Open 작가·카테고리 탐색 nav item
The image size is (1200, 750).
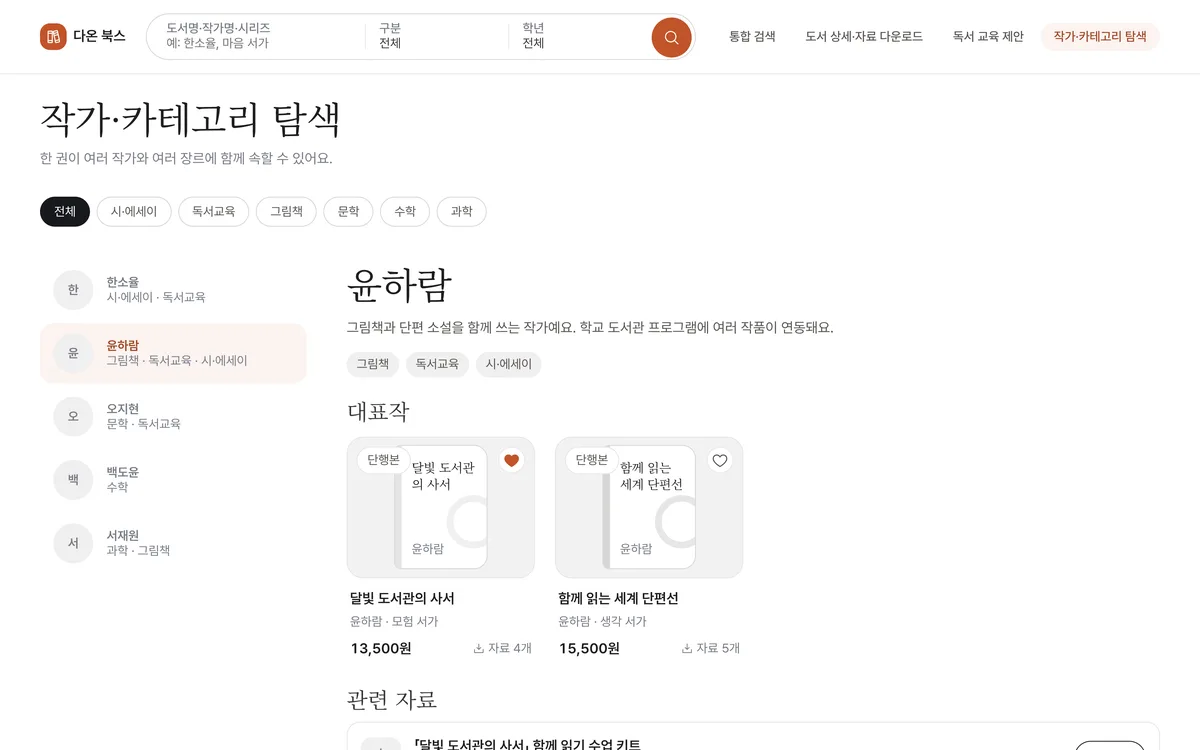[1100, 37]
